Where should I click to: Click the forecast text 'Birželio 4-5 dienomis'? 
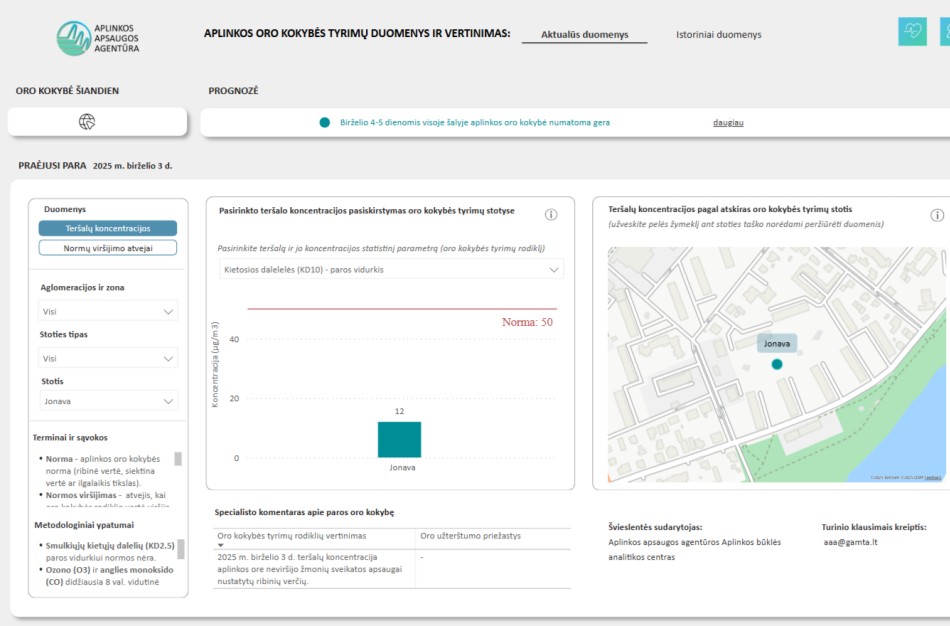point(475,122)
